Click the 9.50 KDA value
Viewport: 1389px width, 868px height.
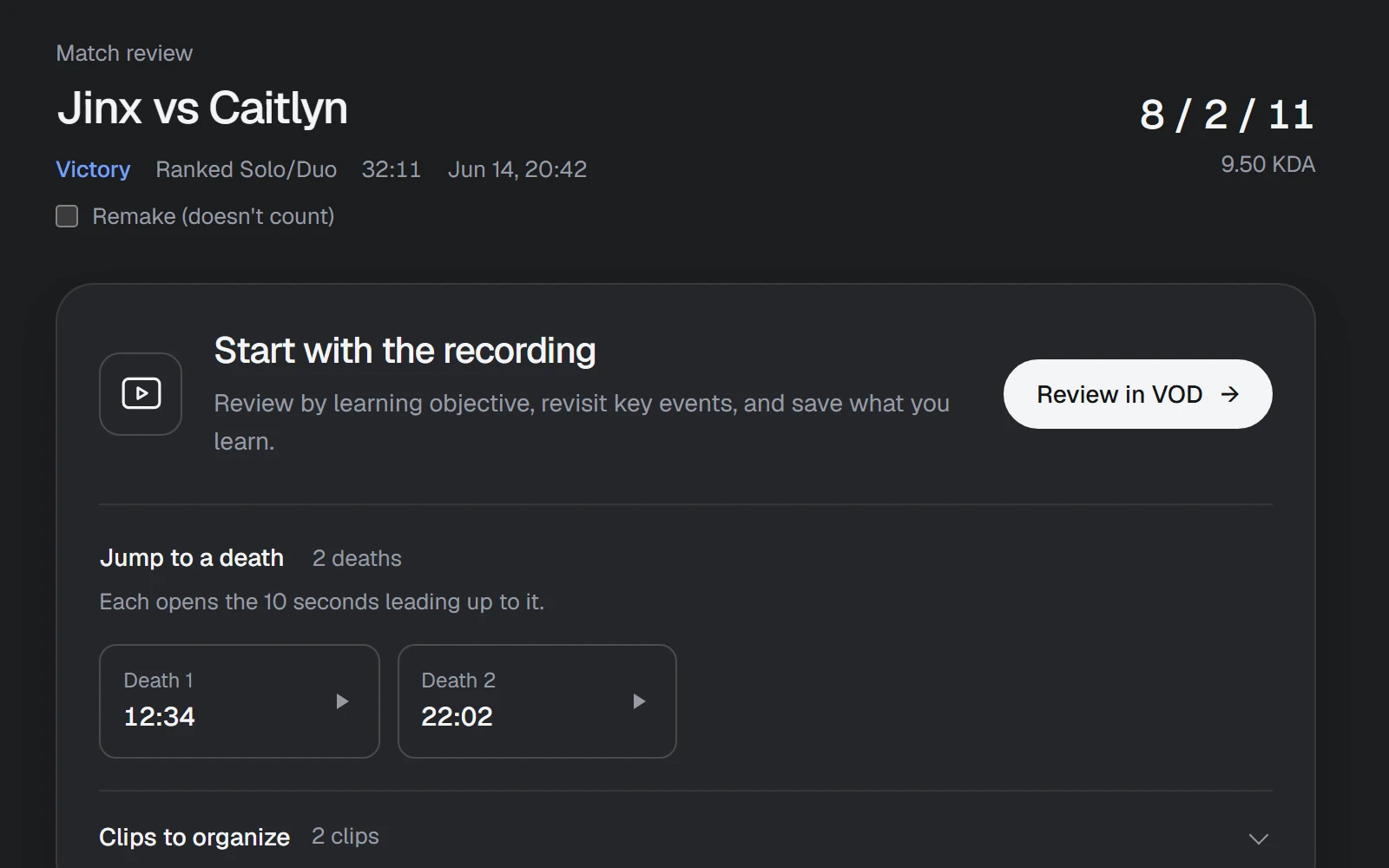[x=1267, y=164]
